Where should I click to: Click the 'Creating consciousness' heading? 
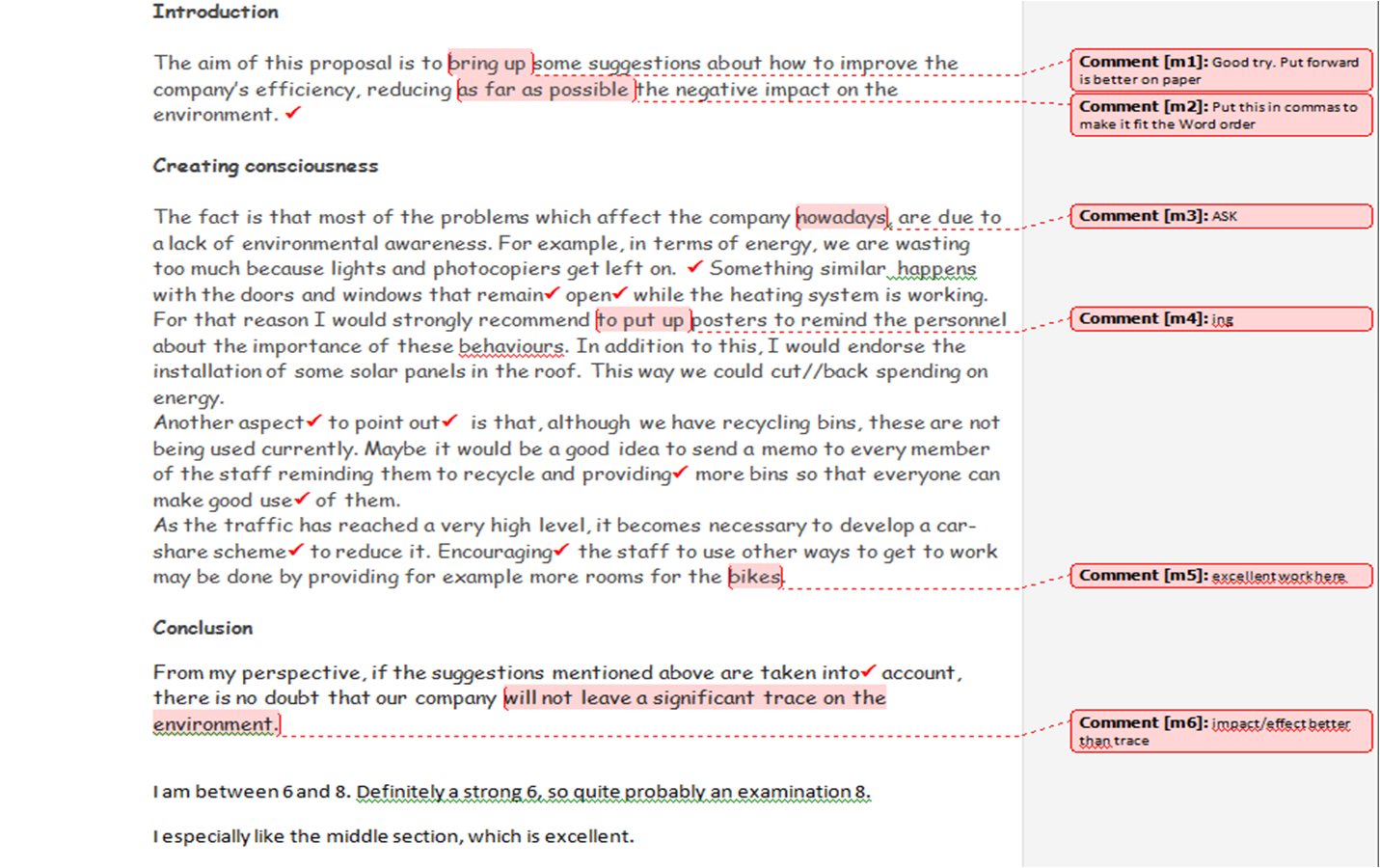pyautogui.click(x=265, y=166)
